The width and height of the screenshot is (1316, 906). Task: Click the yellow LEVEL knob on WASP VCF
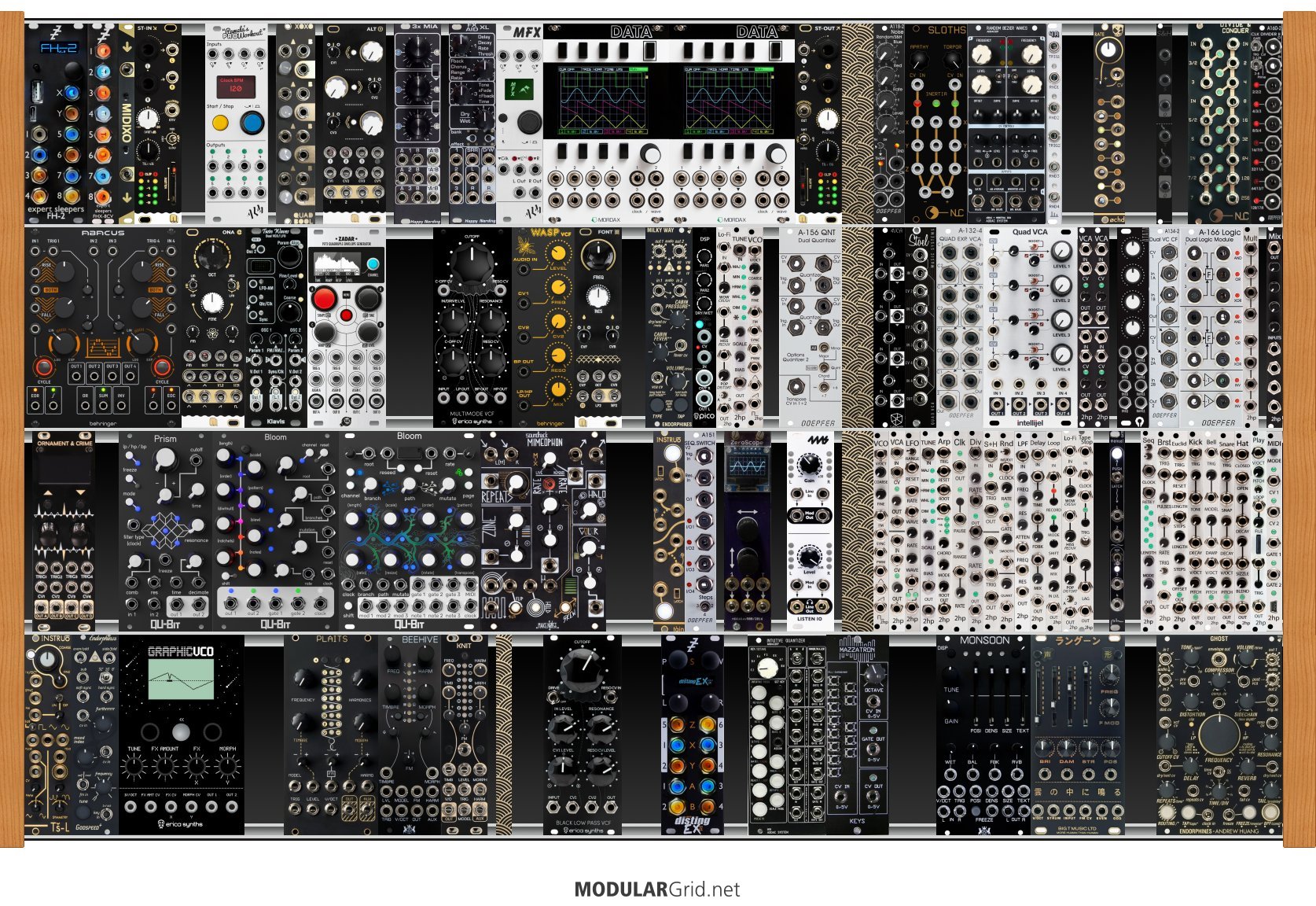click(558, 253)
